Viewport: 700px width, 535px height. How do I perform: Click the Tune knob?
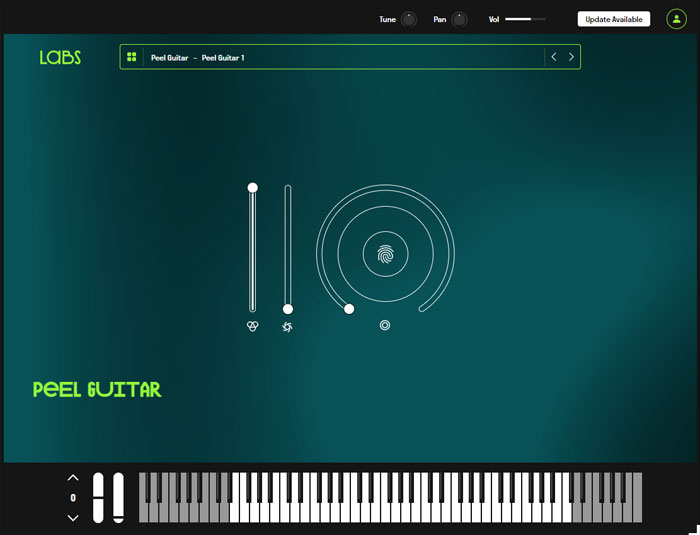[x=408, y=19]
